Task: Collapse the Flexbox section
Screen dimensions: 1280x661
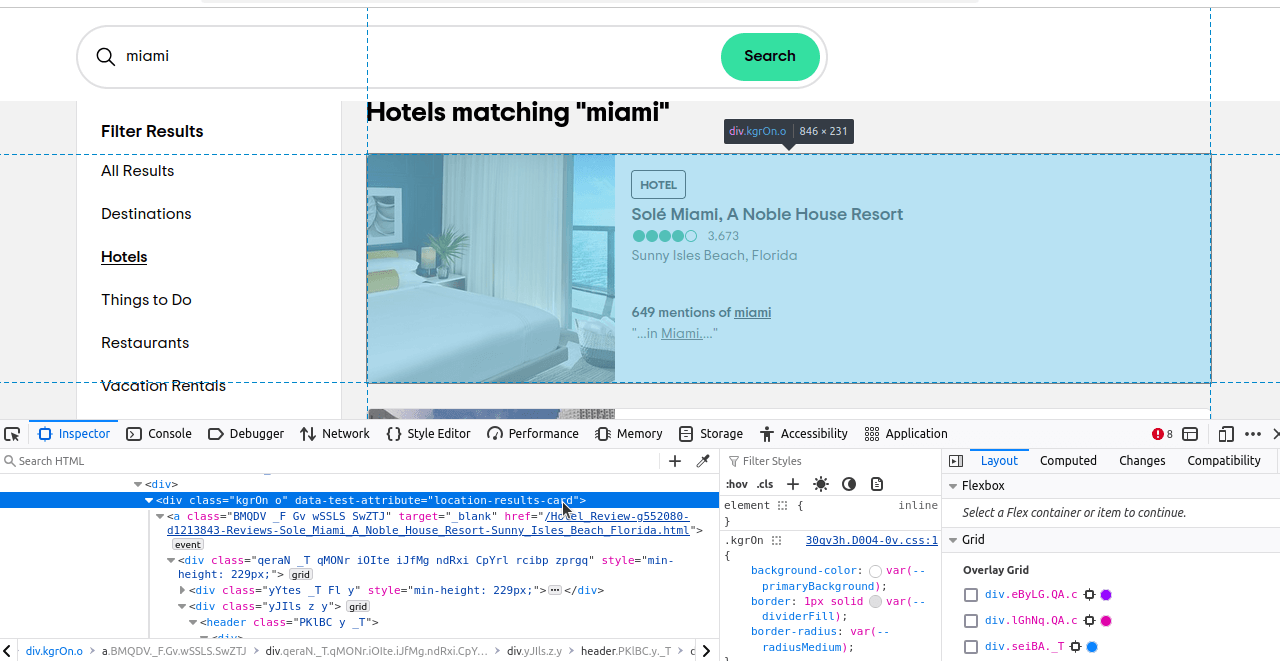Action: [952, 486]
